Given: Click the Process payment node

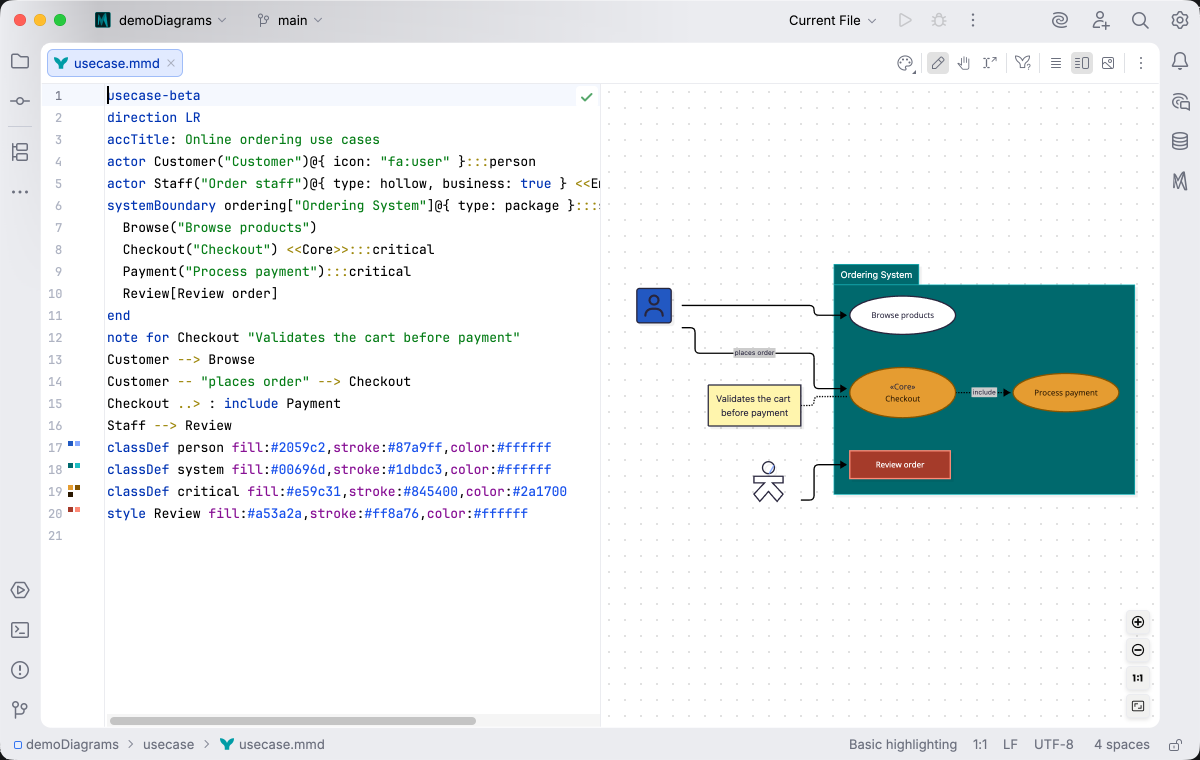Looking at the screenshot, I should coord(1066,393).
